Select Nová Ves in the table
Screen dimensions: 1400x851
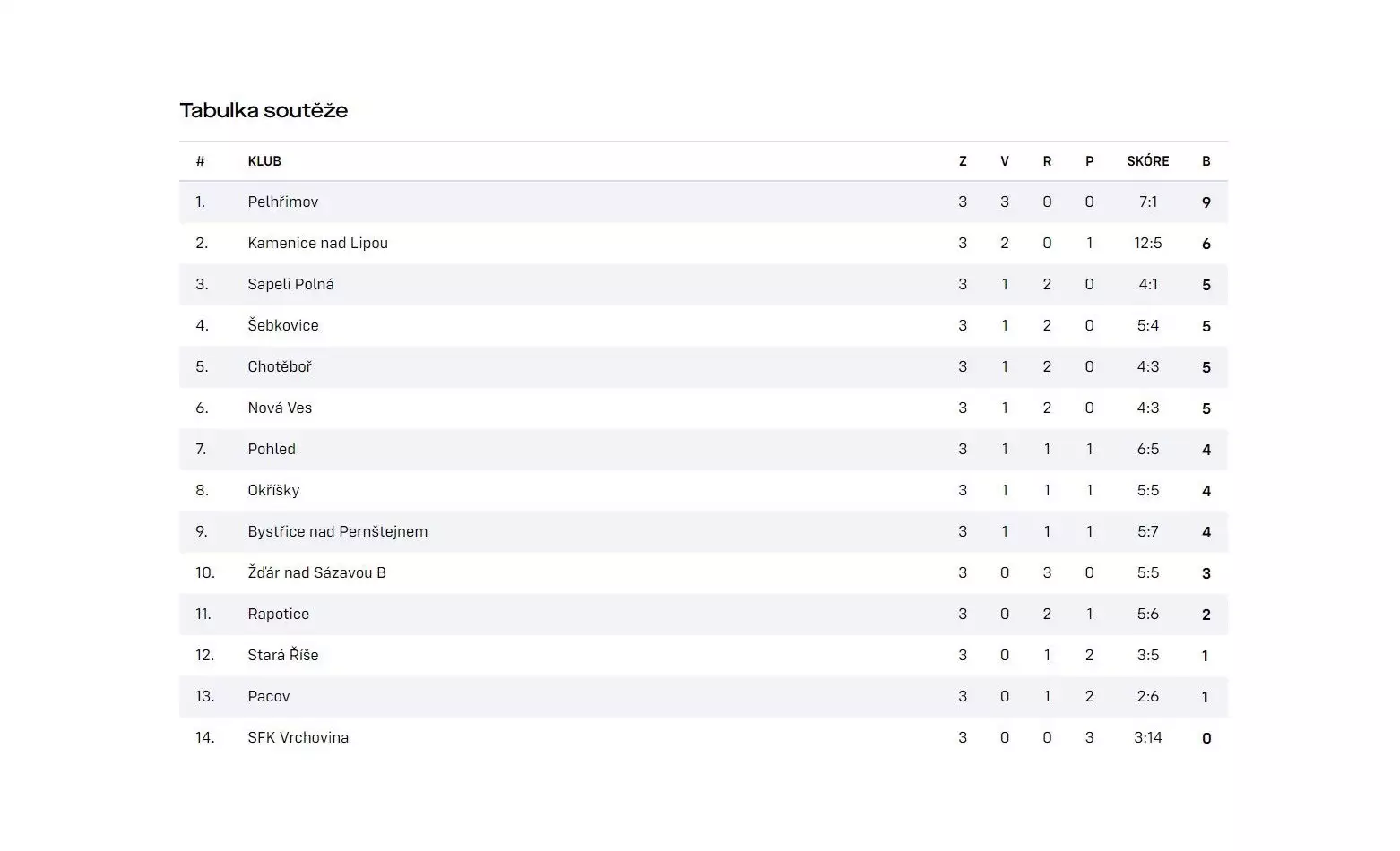[x=280, y=408]
